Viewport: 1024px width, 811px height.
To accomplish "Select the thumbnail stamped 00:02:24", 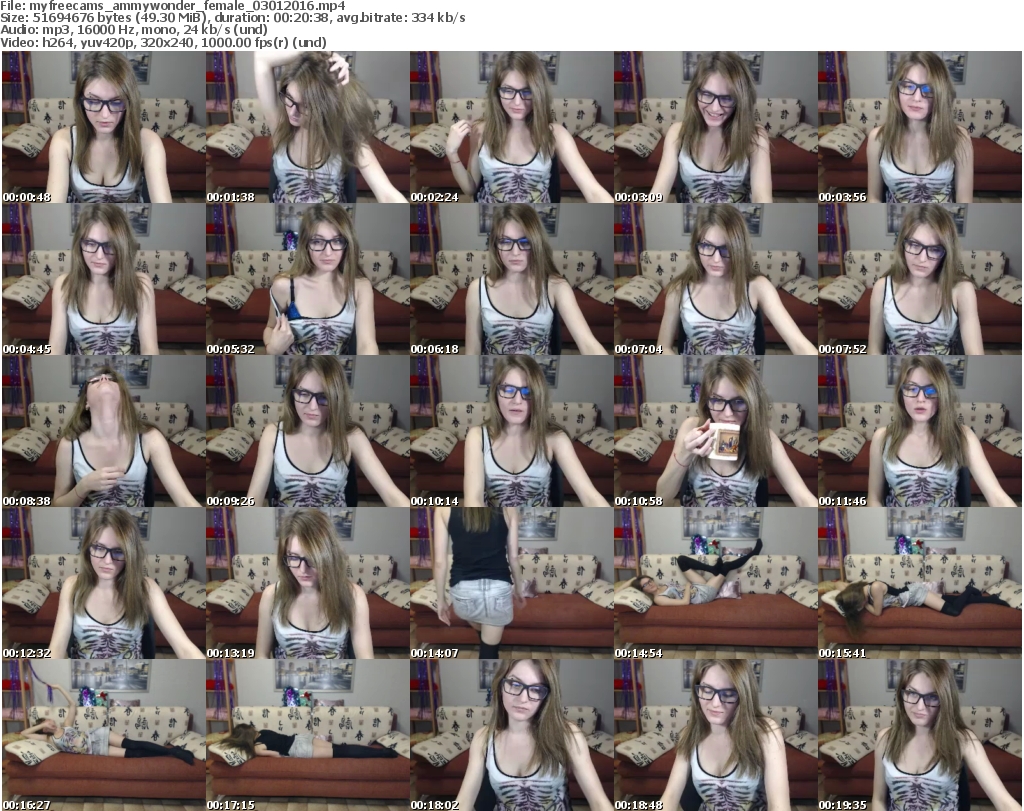I will point(511,127).
